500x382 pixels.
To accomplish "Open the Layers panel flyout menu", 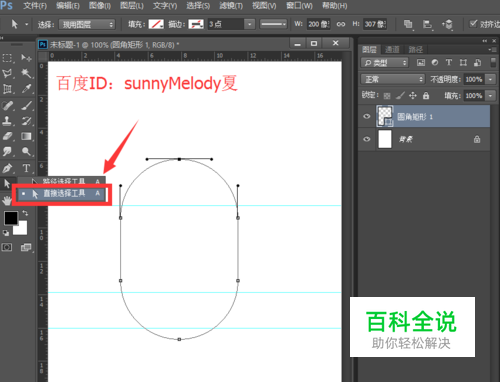I will (492, 49).
